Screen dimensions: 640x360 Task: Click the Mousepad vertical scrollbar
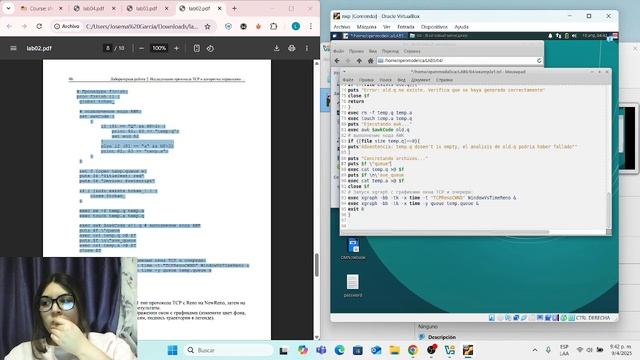pos(609,210)
